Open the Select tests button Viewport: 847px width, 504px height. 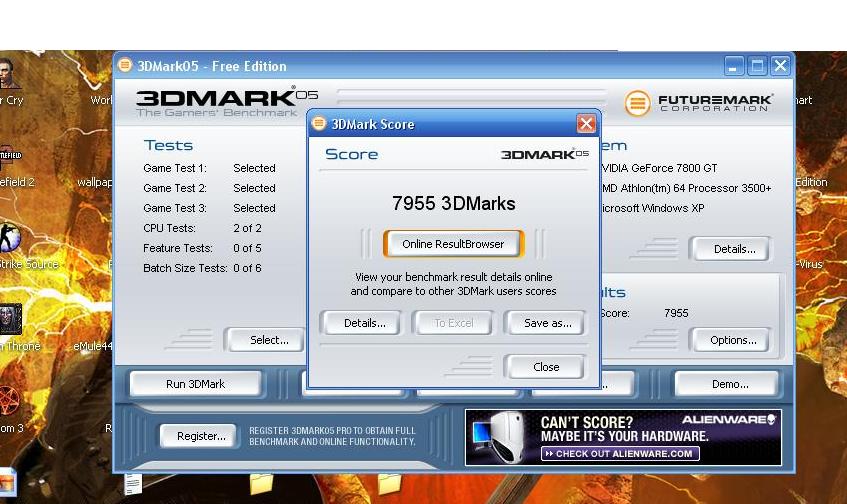coord(268,340)
